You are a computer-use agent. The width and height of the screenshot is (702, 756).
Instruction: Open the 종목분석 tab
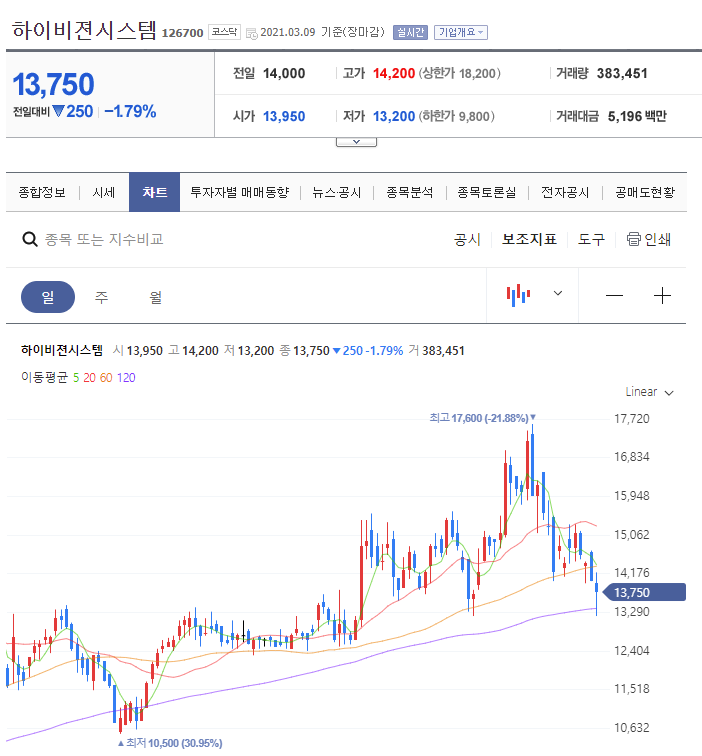tap(410, 192)
